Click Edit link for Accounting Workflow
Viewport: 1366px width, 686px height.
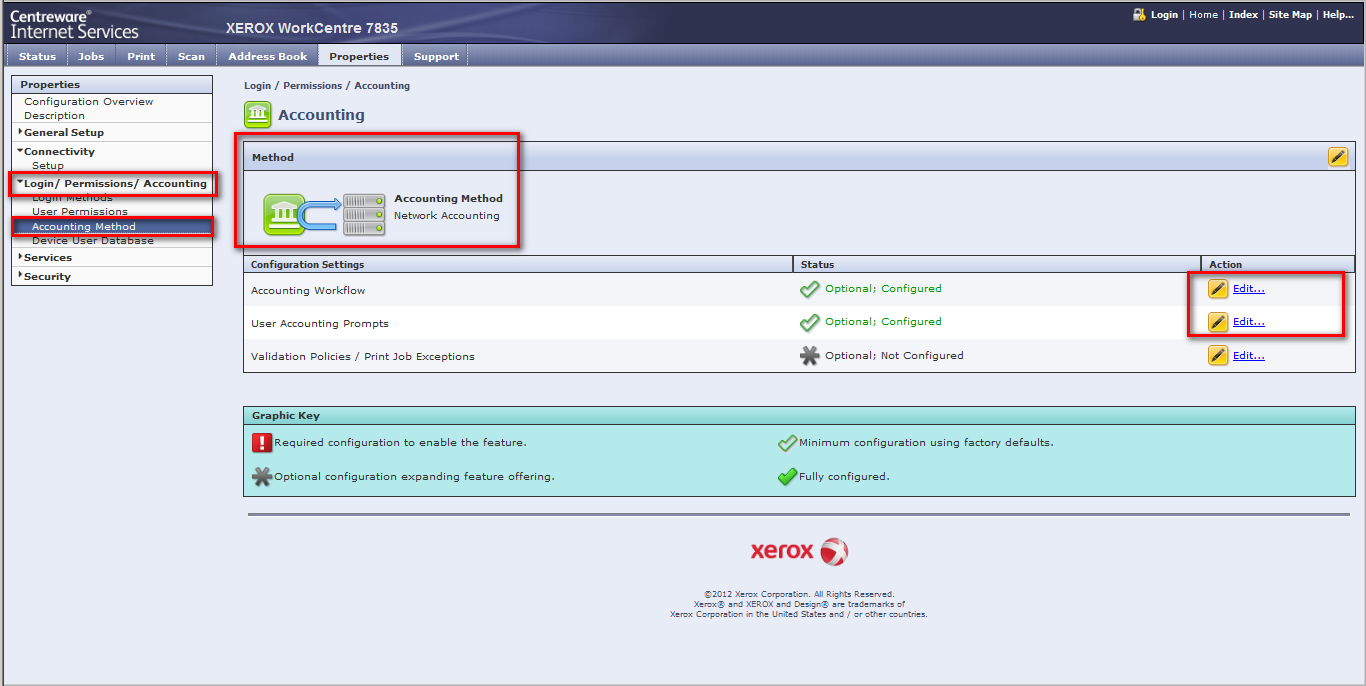pos(1248,289)
